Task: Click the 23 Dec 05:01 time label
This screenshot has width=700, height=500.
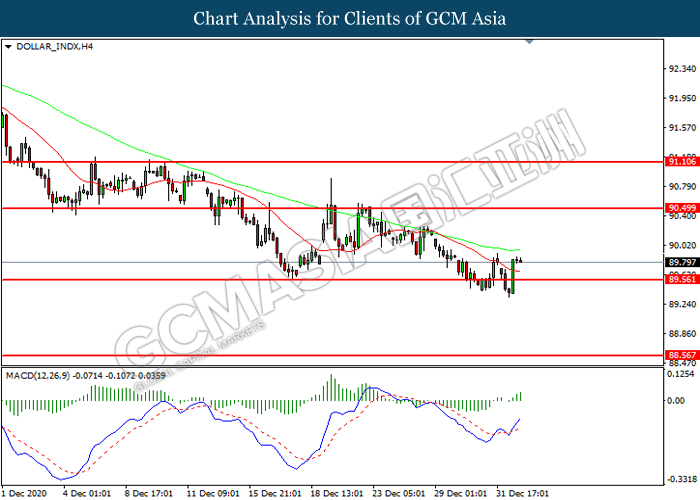Action: (x=398, y=493)
